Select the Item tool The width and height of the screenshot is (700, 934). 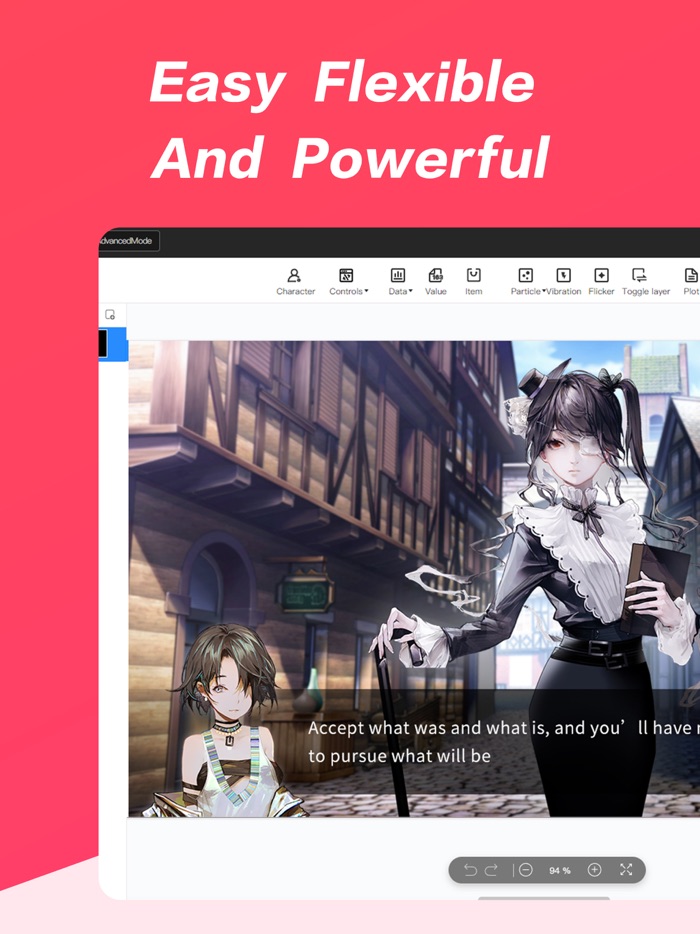click(473, 281)
